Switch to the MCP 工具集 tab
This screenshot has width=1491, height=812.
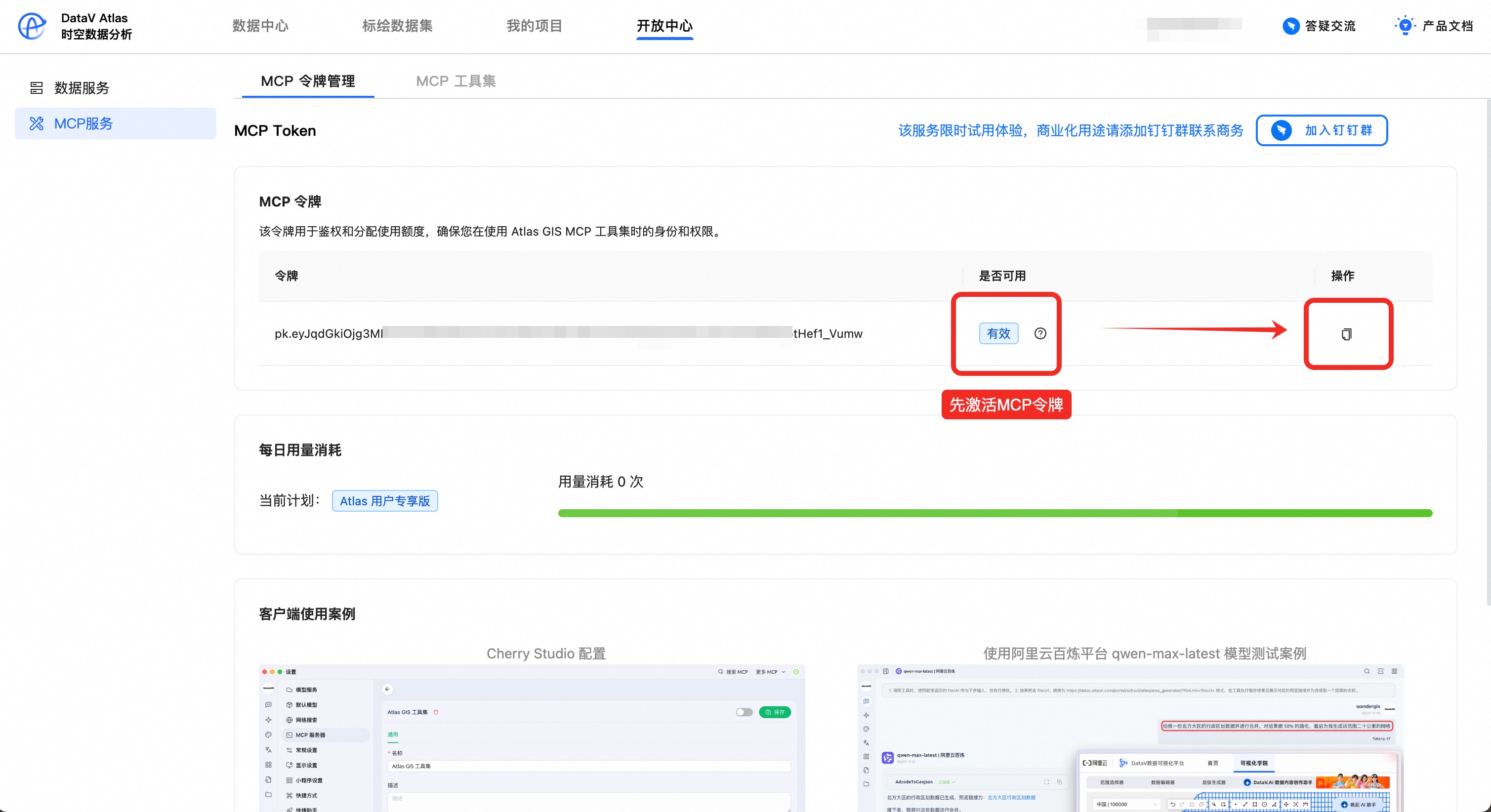click(x=456, y=81)
